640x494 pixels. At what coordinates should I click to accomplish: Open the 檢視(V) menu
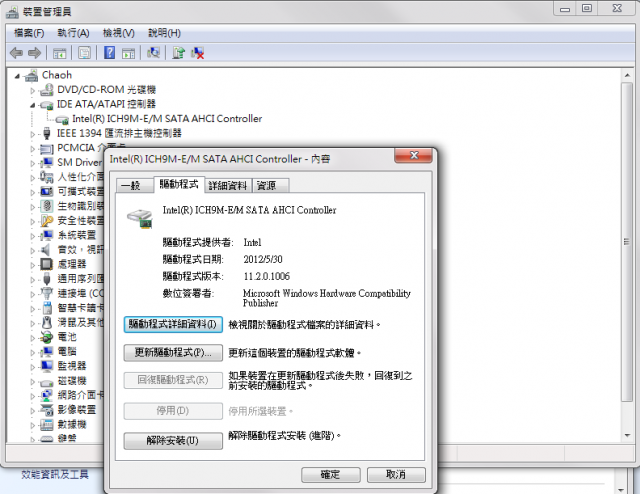point(118,33)
